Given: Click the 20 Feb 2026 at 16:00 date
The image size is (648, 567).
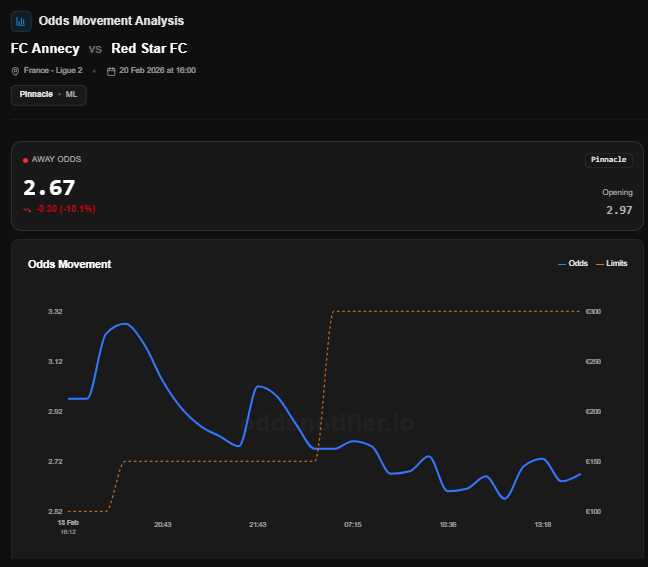Looking at the screenshot, I should pyautogui.click(x=157, y=70).
